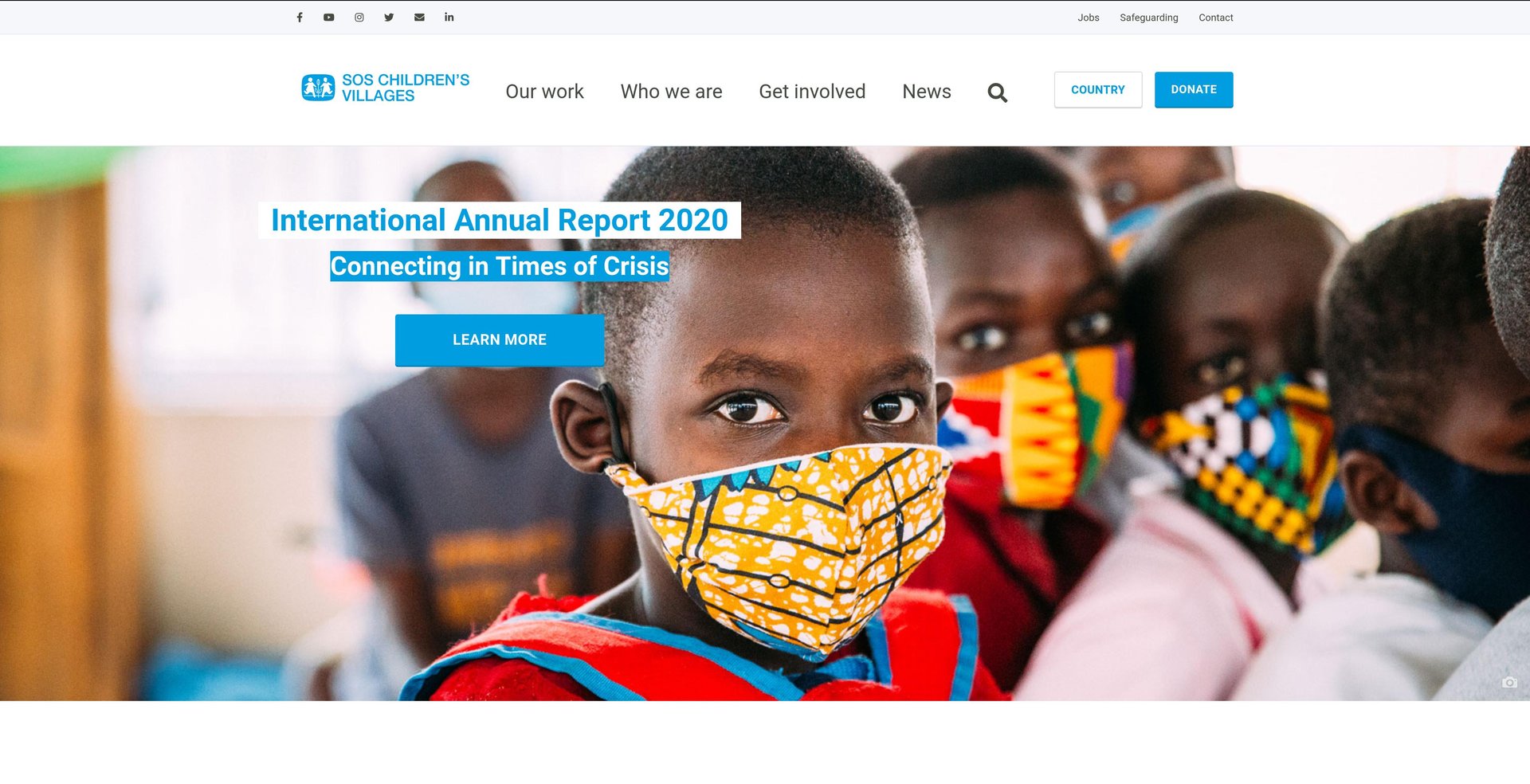Click the LEARN MORE button
The width and height of the screenshot is (1530, 784).
[x=500, y=340]
